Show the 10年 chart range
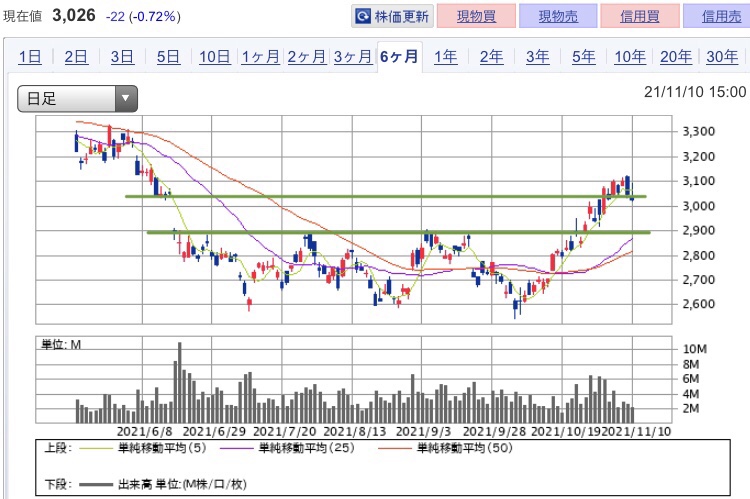This screenshot has width=750, height=499. [x=630, y=56]
